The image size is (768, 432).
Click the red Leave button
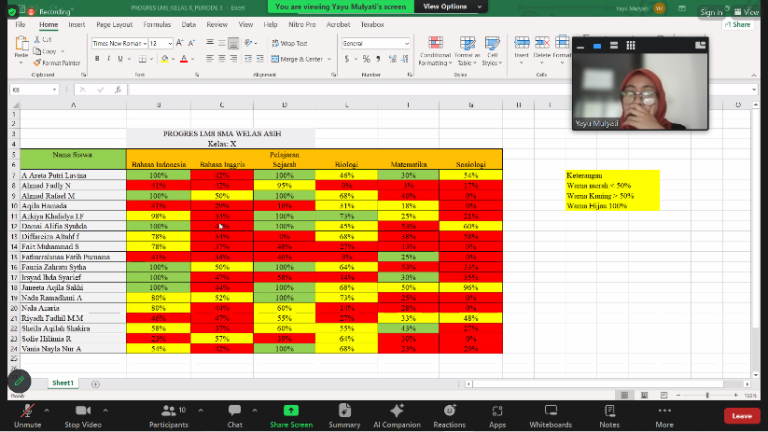click(741, 415)
